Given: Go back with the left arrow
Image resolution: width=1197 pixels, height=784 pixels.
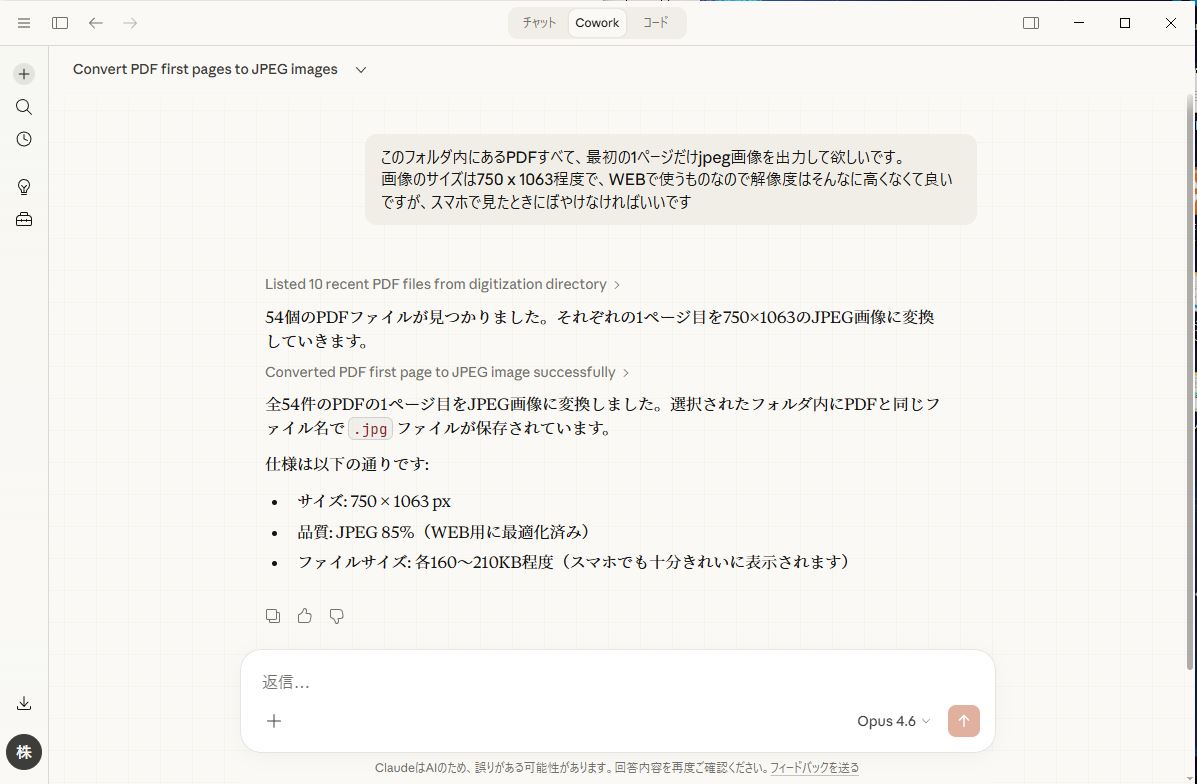Looking at the screenshot, I should [96, 23].
